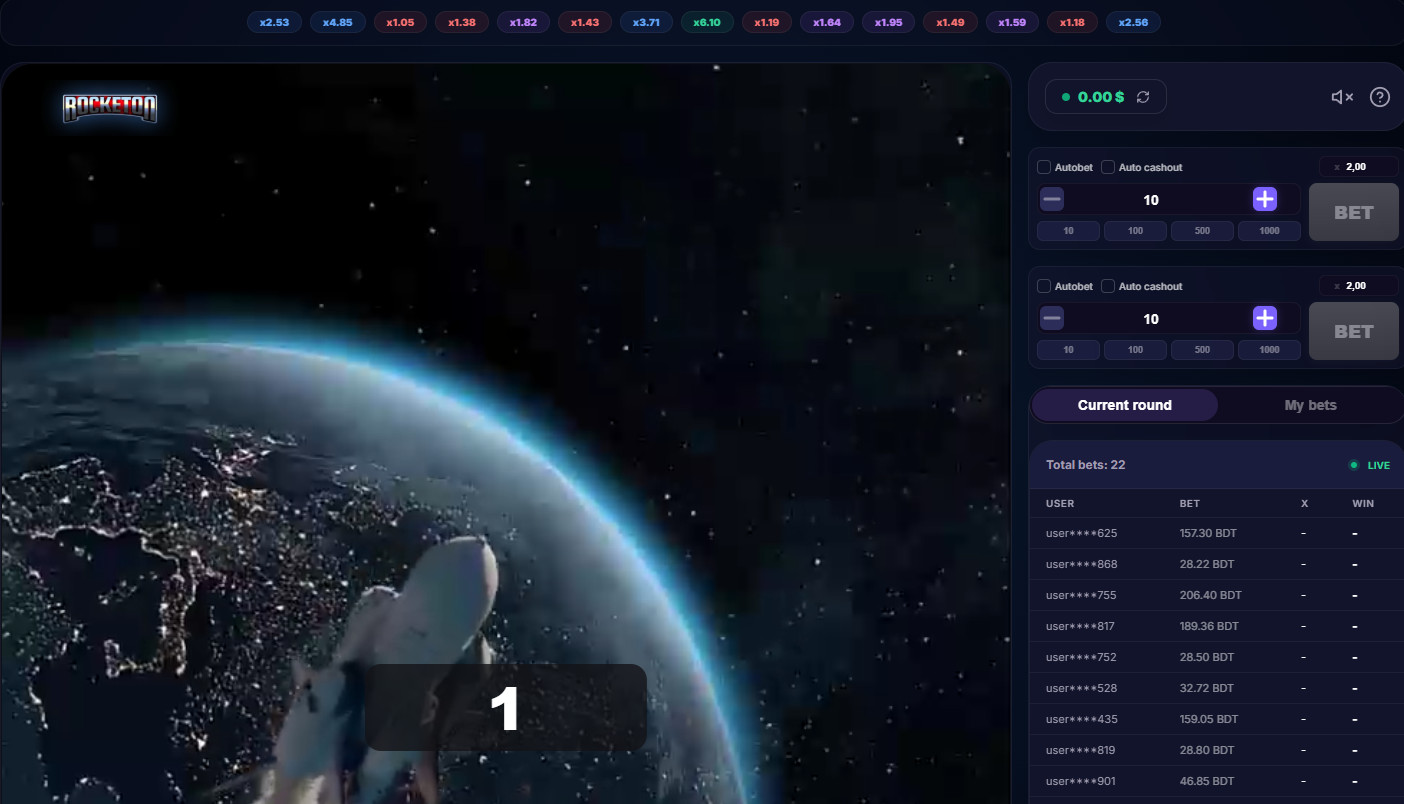Choose the 100 preset in second bet panel

1135,350
